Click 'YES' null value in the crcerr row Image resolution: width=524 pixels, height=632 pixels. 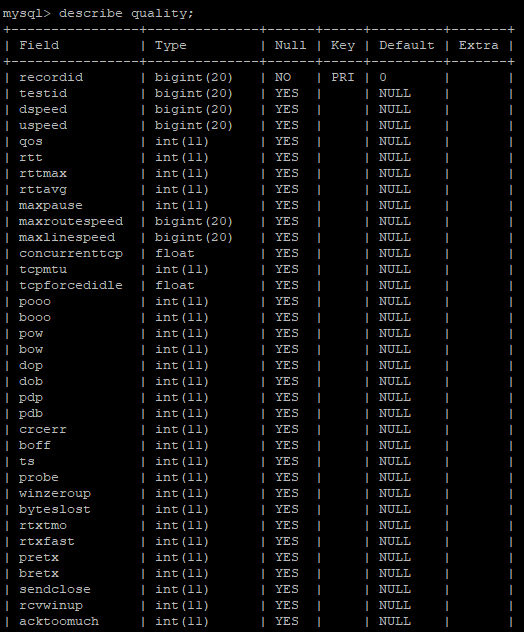pos(287,429)
